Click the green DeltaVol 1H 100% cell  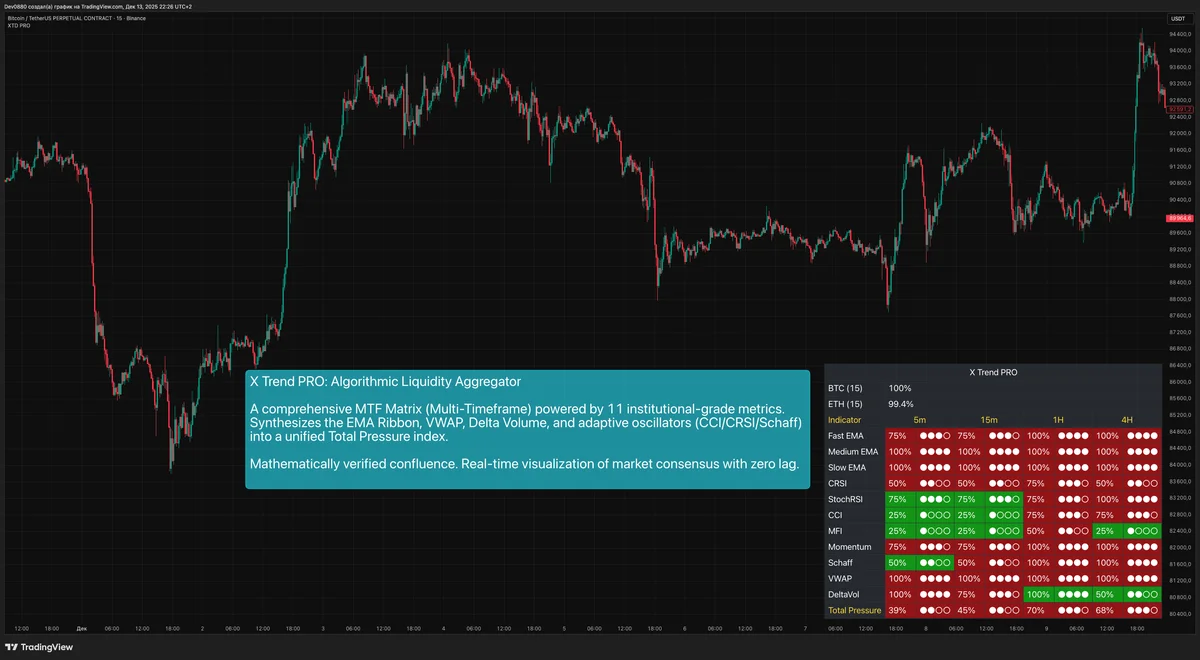pyautogui.click(x=1039, y=595)
